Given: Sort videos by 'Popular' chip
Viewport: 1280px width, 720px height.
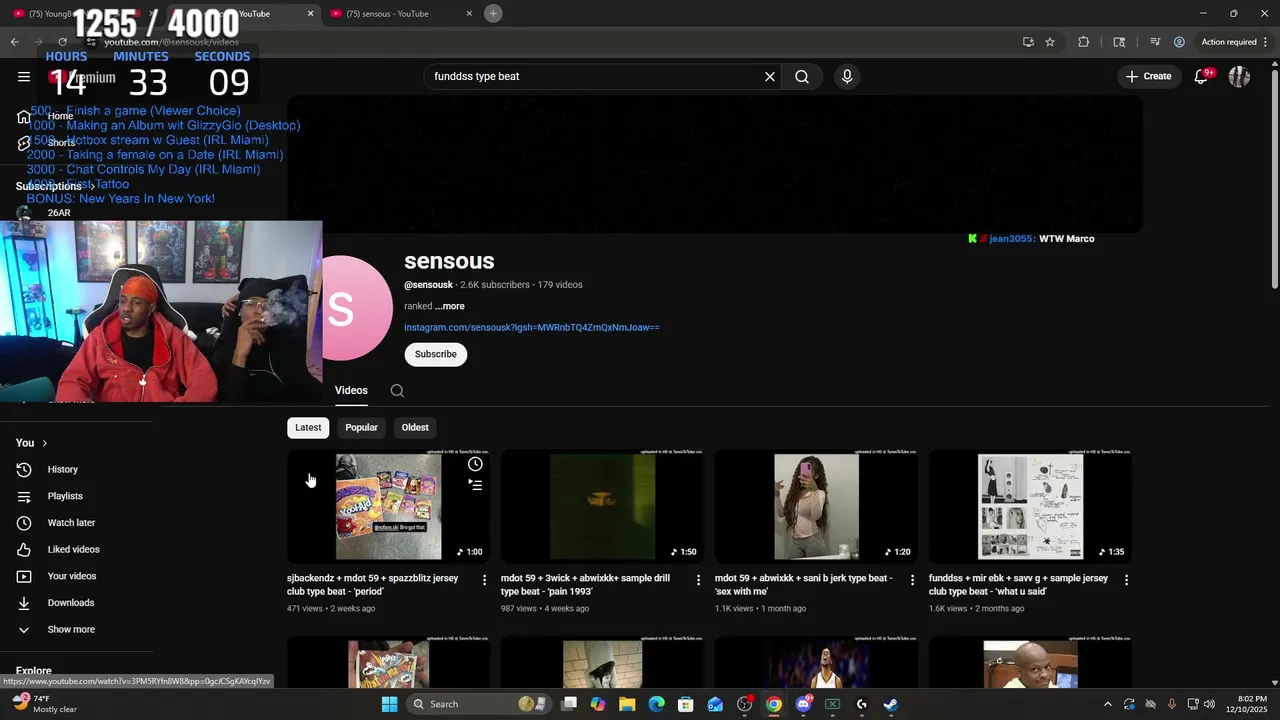Looking at the screenshot, I should (361, 427).
